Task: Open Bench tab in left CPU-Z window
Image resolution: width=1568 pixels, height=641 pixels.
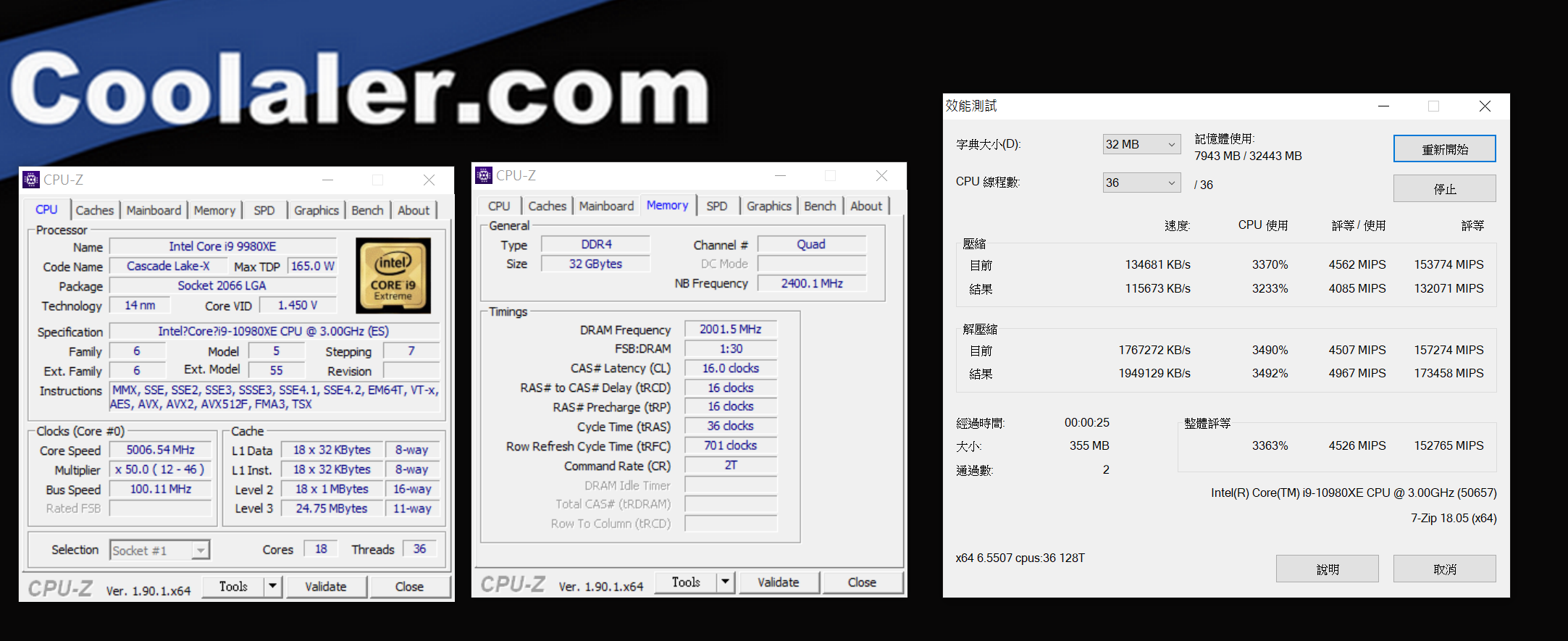Action: pyautogui.click(x=367, y=210)
